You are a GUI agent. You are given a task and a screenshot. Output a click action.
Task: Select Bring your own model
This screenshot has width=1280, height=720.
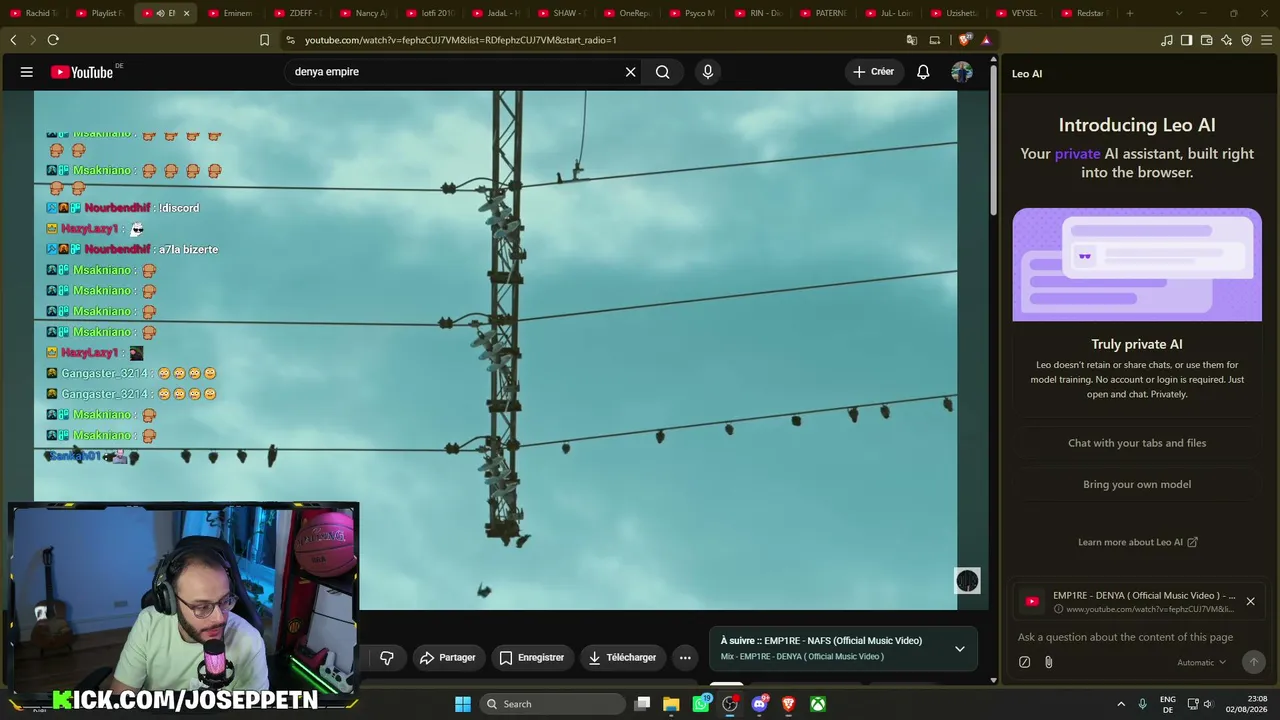tap(1137, 484)
